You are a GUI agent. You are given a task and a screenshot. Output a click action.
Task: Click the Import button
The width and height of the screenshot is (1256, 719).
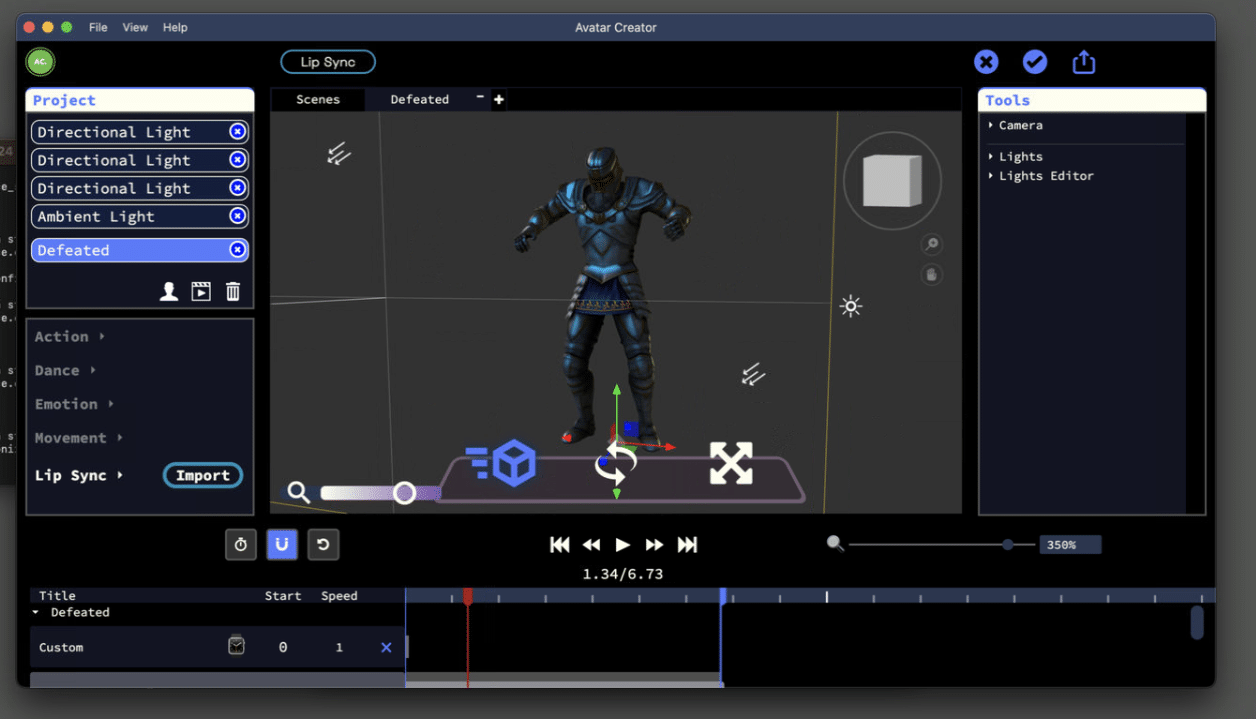pos(203,475)
